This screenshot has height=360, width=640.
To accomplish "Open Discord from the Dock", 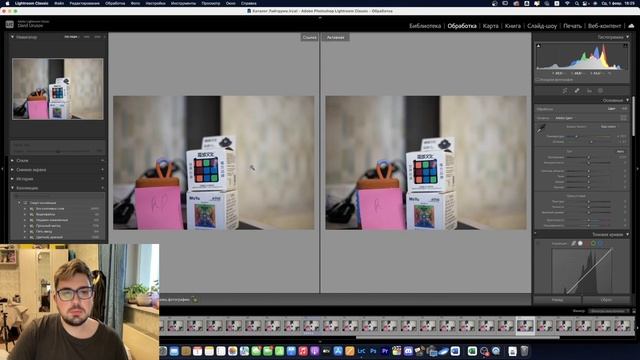I will click(x=408, y=351).
